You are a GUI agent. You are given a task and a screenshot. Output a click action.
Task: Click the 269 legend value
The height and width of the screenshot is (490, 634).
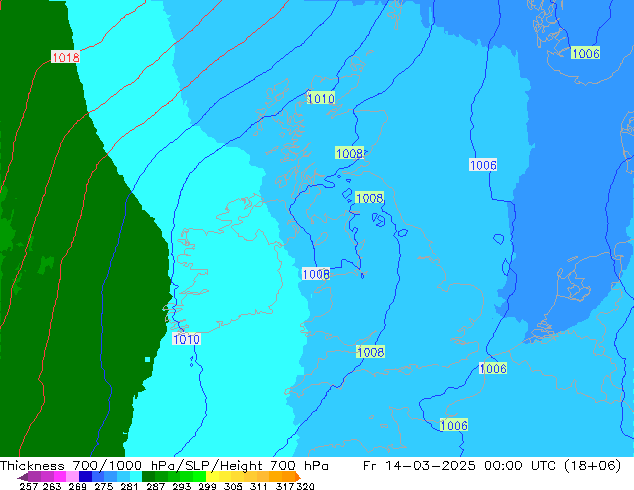(x=78, y=486)
